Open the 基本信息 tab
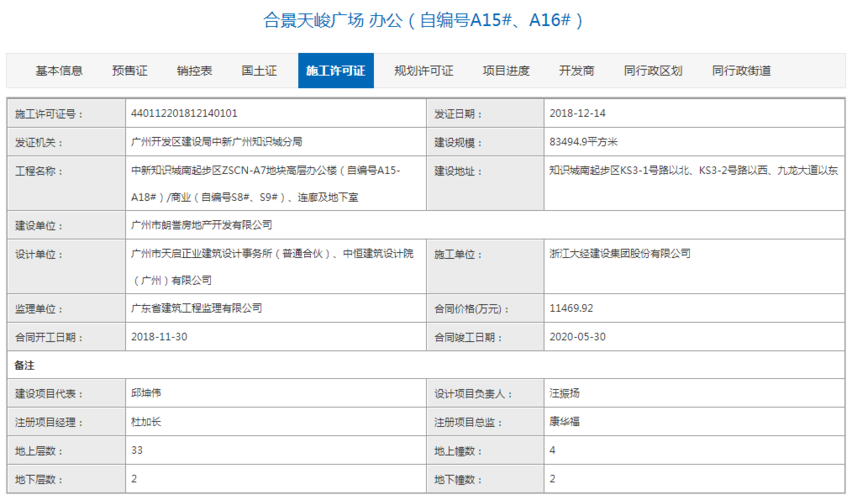Image resolution: width=852 pixels, height=500 pixels. pyautogui.click(x=59, y=71)
